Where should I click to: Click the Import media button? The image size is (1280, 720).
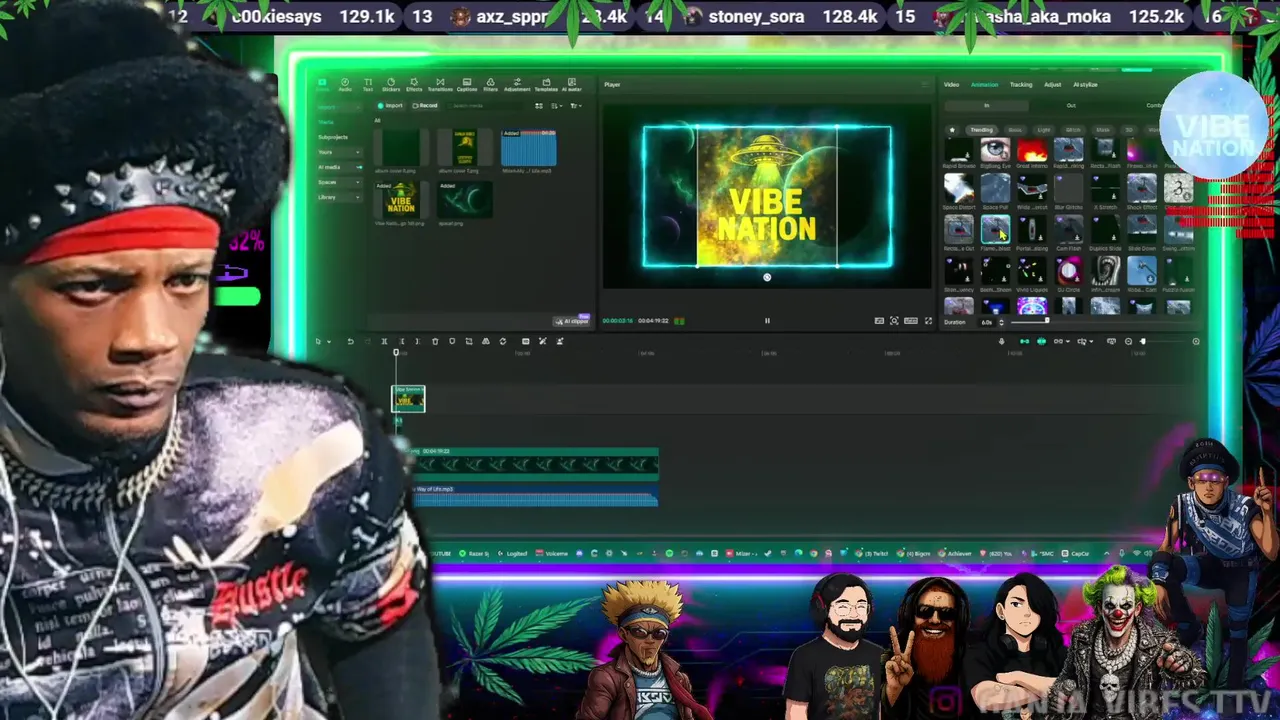(390, 106)
